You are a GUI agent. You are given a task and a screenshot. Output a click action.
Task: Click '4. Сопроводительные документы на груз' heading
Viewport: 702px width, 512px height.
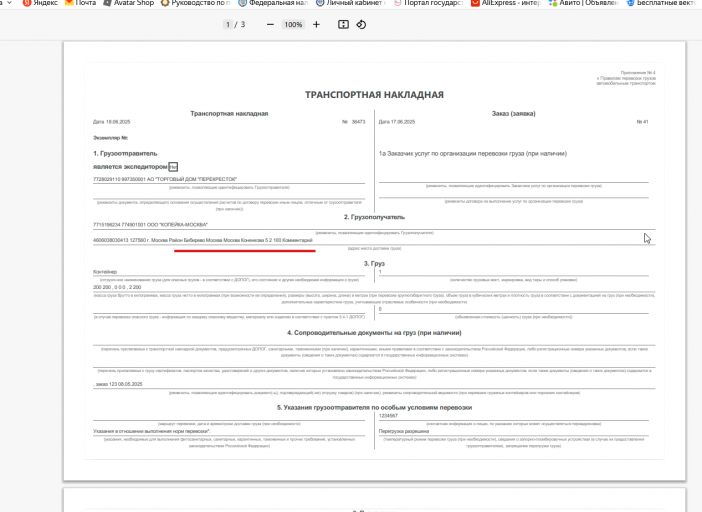tap(374, 333)
